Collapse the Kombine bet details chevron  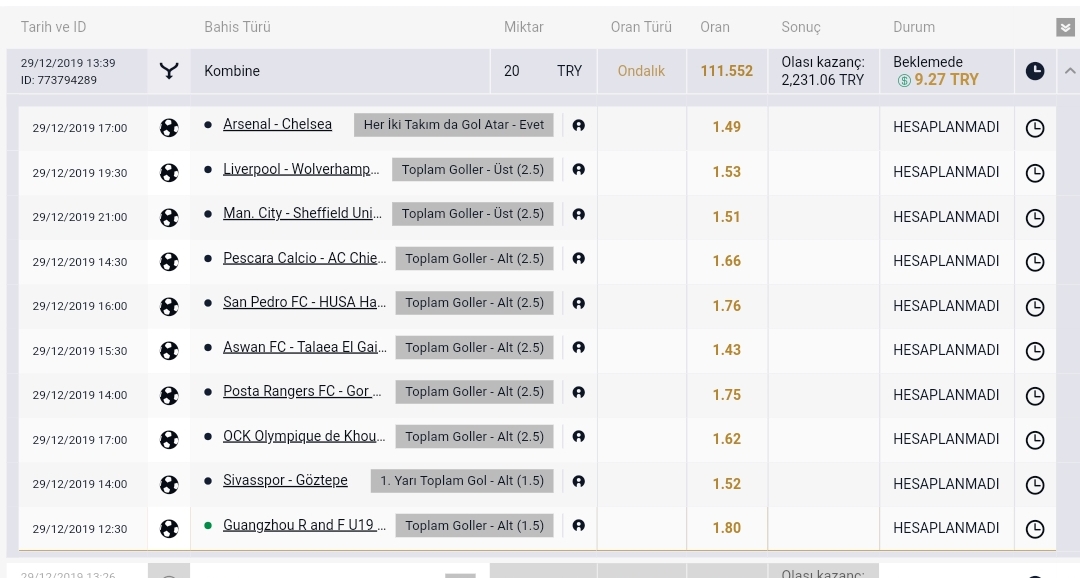click(1070, 70)
